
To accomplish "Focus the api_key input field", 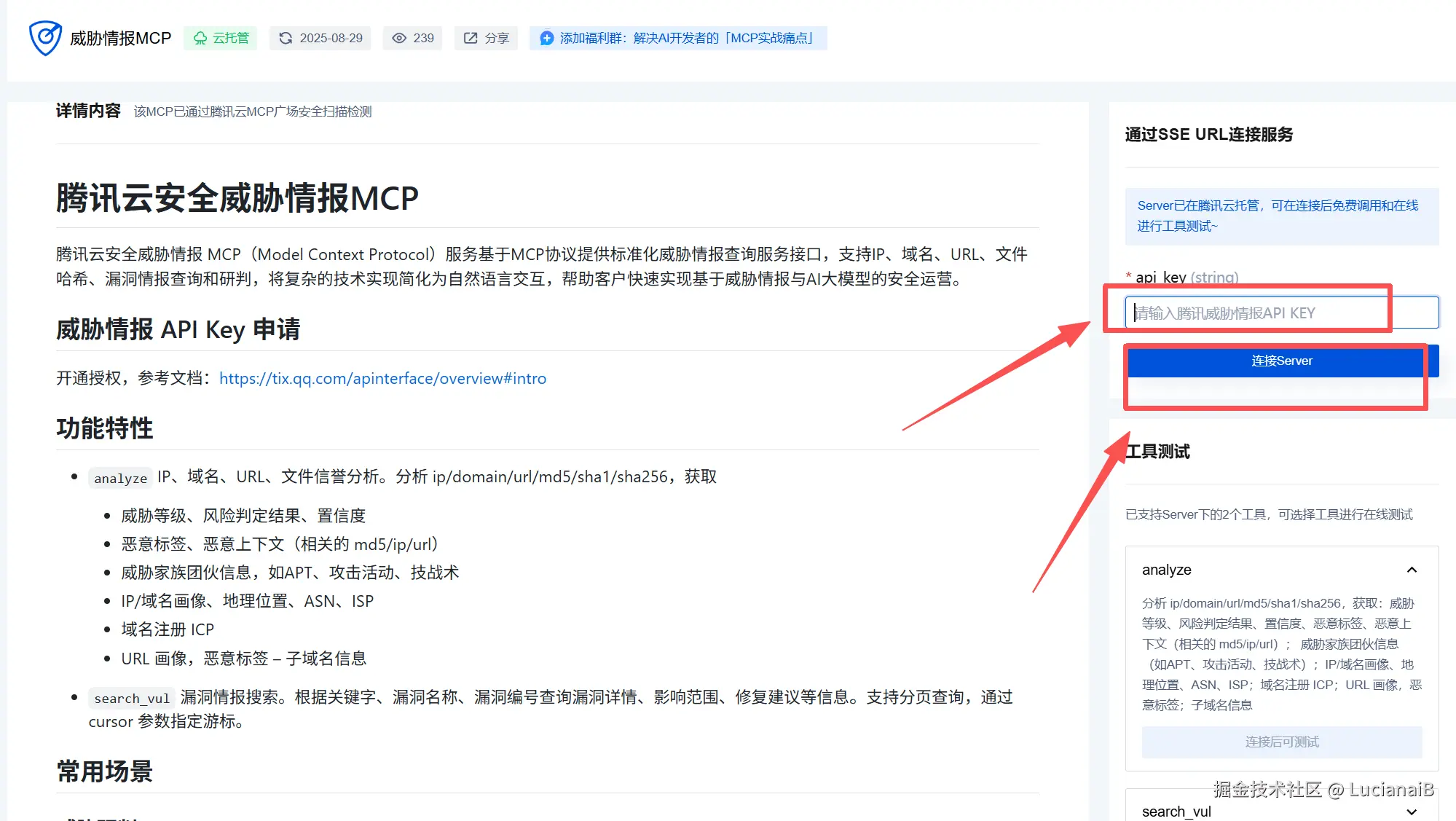I will 1280,313.
